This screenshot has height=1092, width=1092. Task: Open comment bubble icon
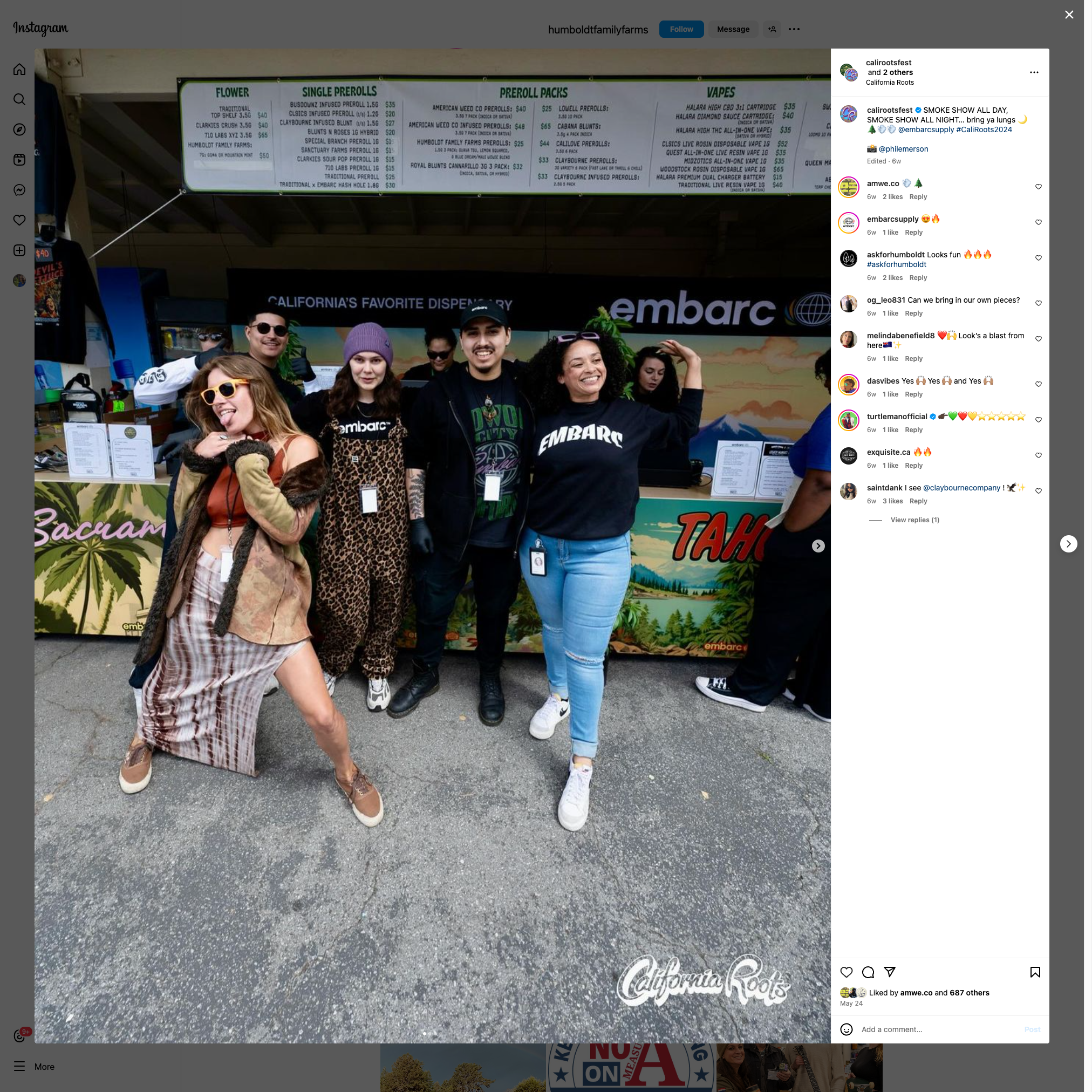[868, 972]
